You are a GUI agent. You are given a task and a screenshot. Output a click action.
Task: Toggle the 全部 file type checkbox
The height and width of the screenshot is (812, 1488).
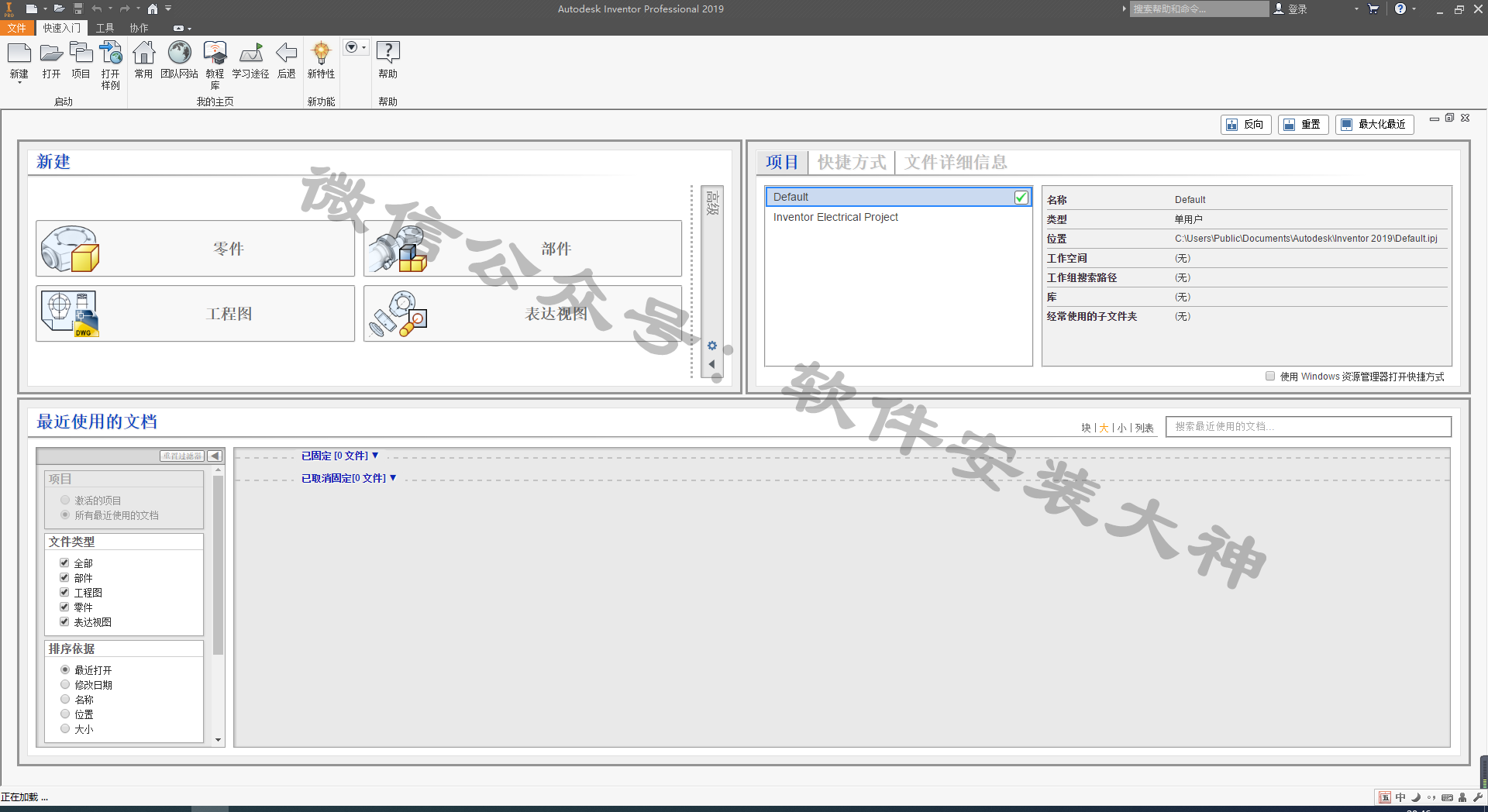pyautogui.click(x=64, y=563)
